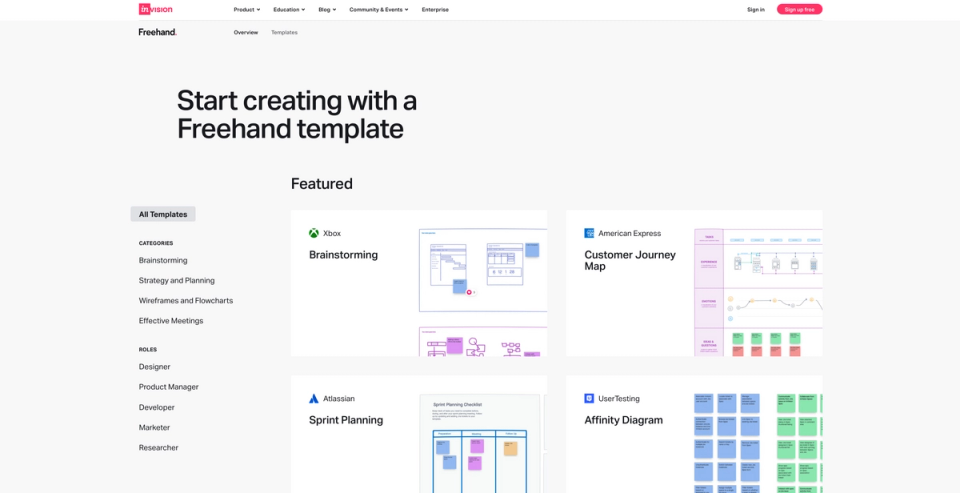
Task: Open the Affinity Diagram template title
Action: point(623,420)
